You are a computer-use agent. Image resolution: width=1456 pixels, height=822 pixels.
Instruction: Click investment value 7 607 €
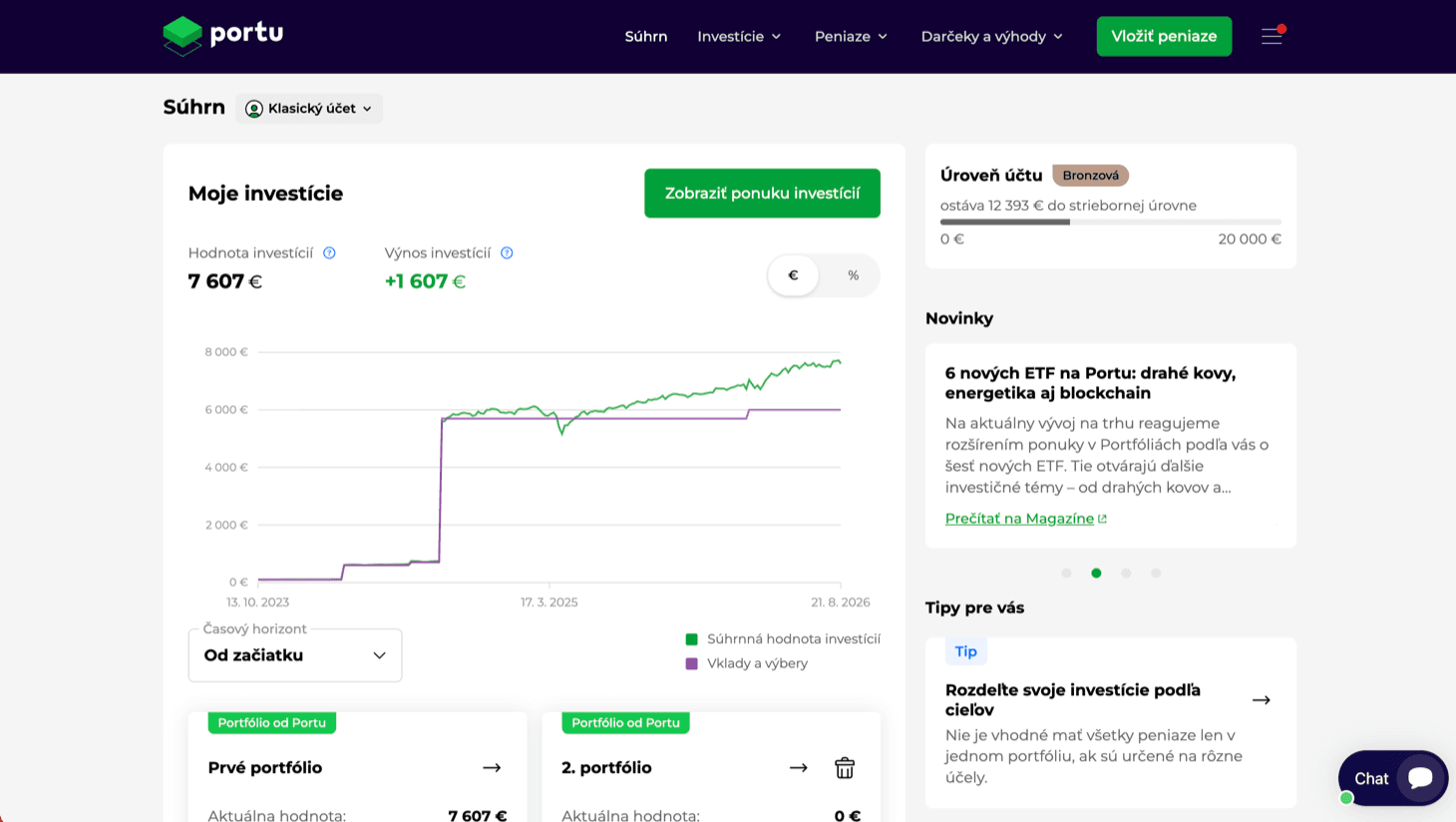click(225, 281)
